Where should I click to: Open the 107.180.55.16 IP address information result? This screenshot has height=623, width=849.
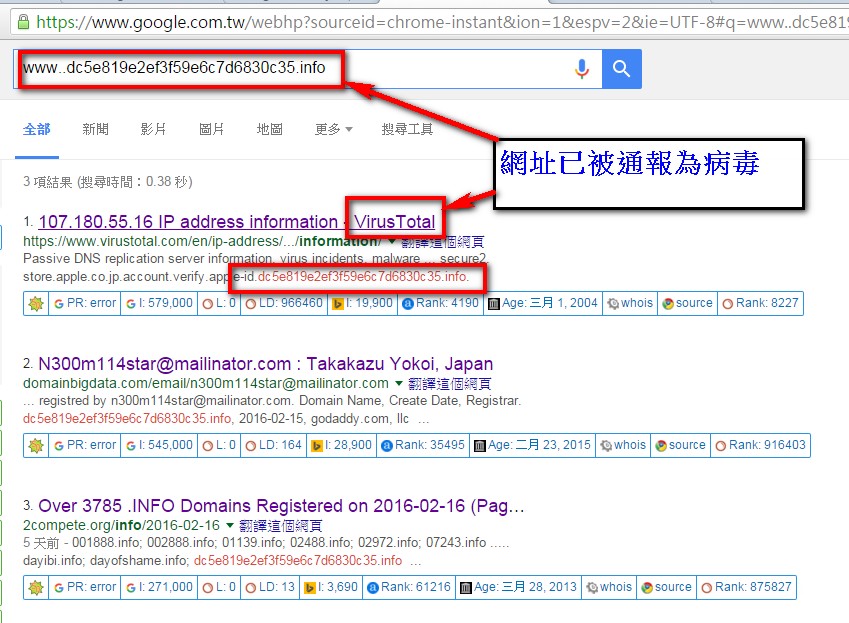tap(237, 222)
